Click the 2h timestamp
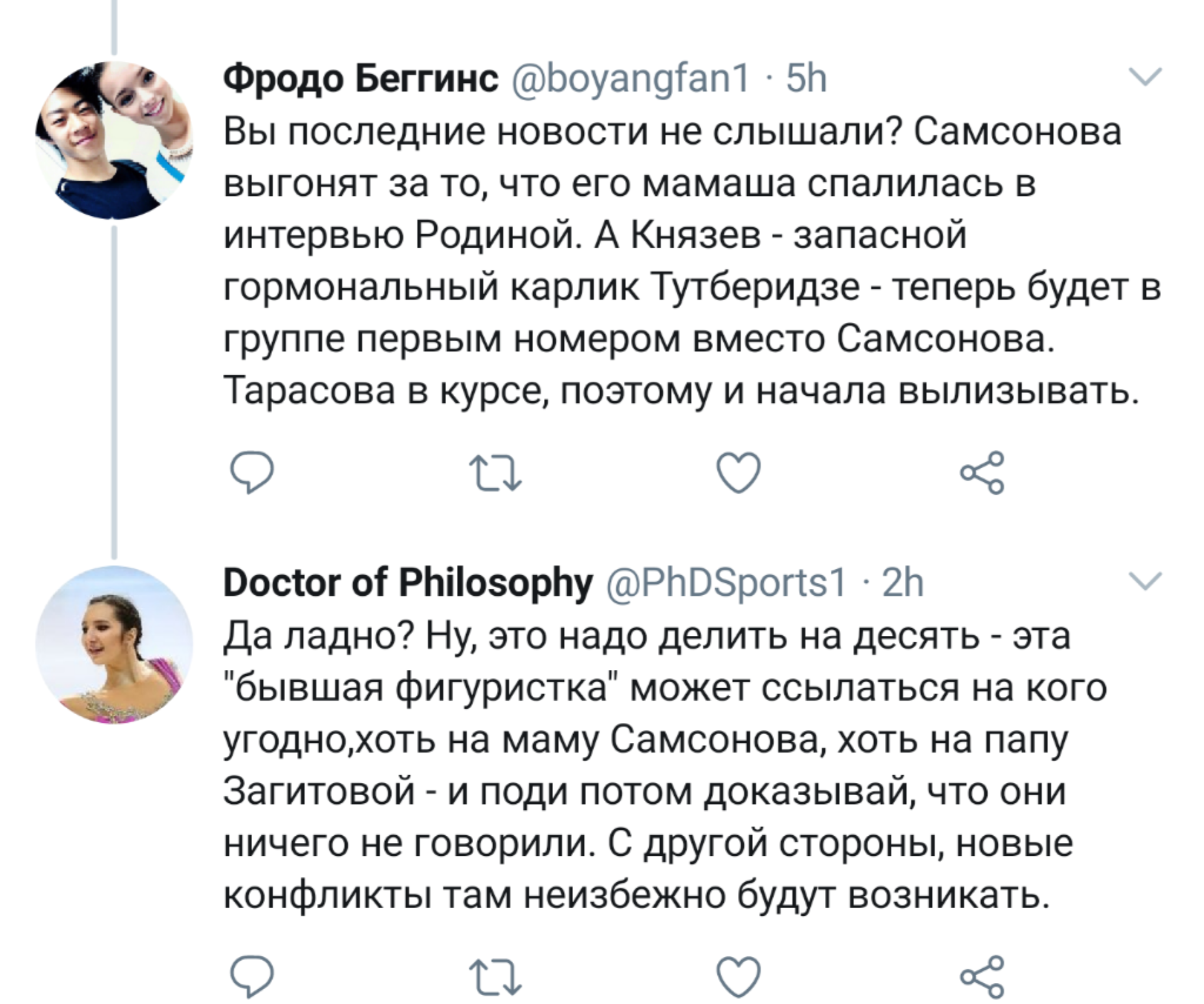This screenshot has height=1004, width=1204. click(903, 583)
